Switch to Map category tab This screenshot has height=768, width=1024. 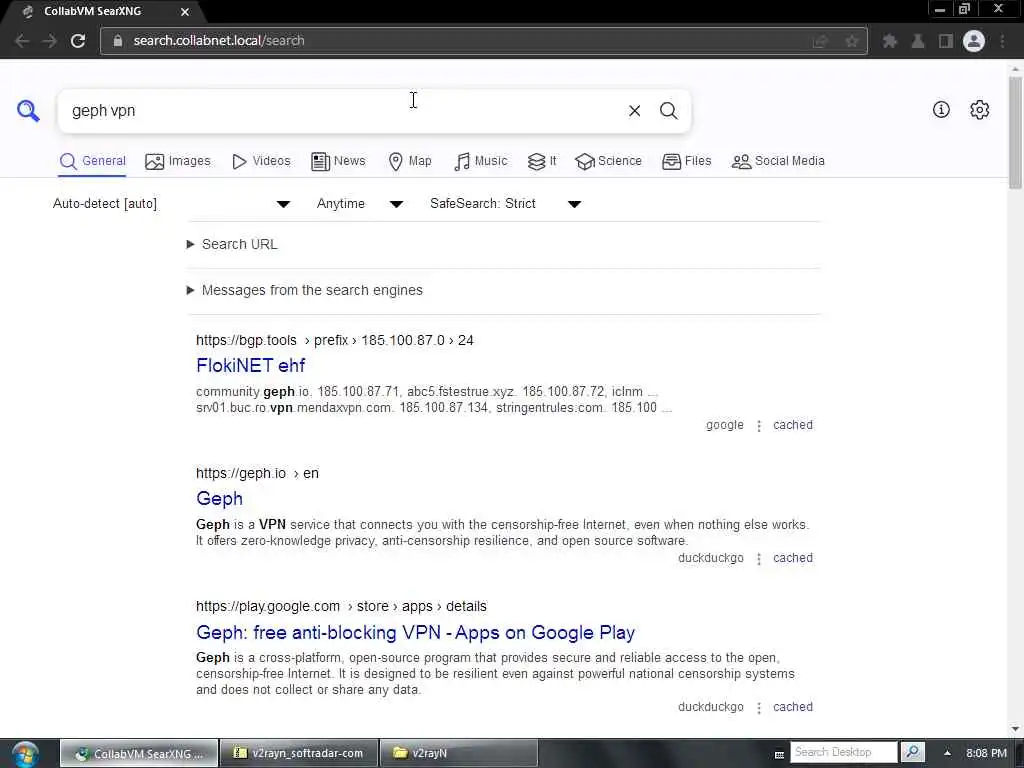pos(409,161)
